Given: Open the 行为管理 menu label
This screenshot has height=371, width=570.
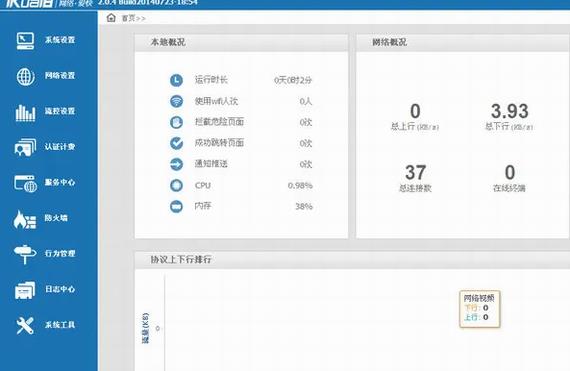Looking at the screenshot, I should click(60, 254).
